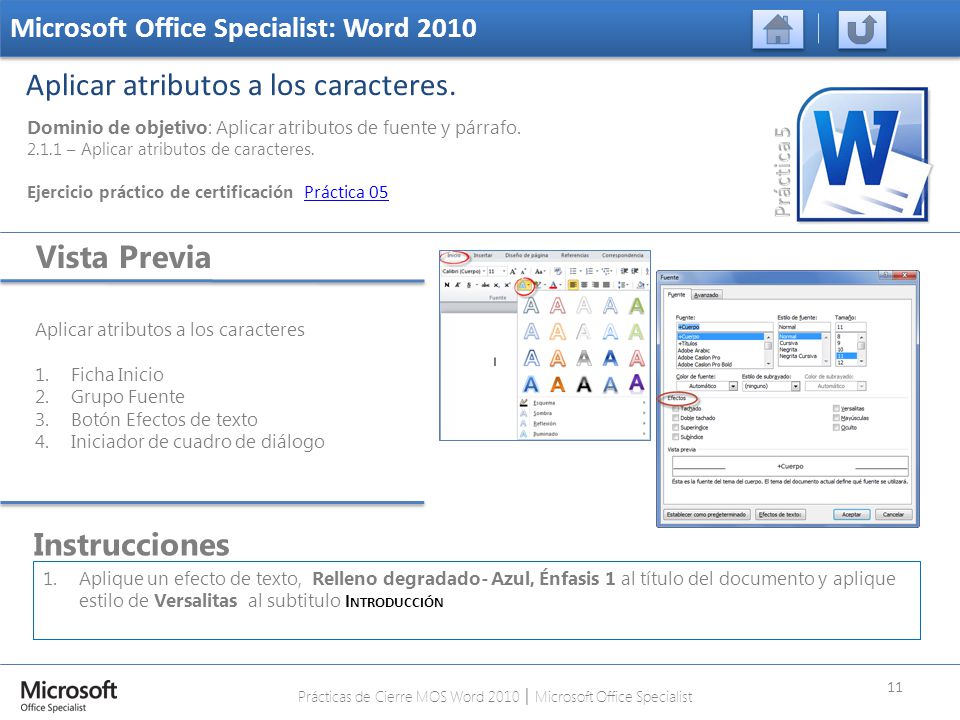Check the Tachado checkbox
The image size is (960, 720).
coord(675,408)
